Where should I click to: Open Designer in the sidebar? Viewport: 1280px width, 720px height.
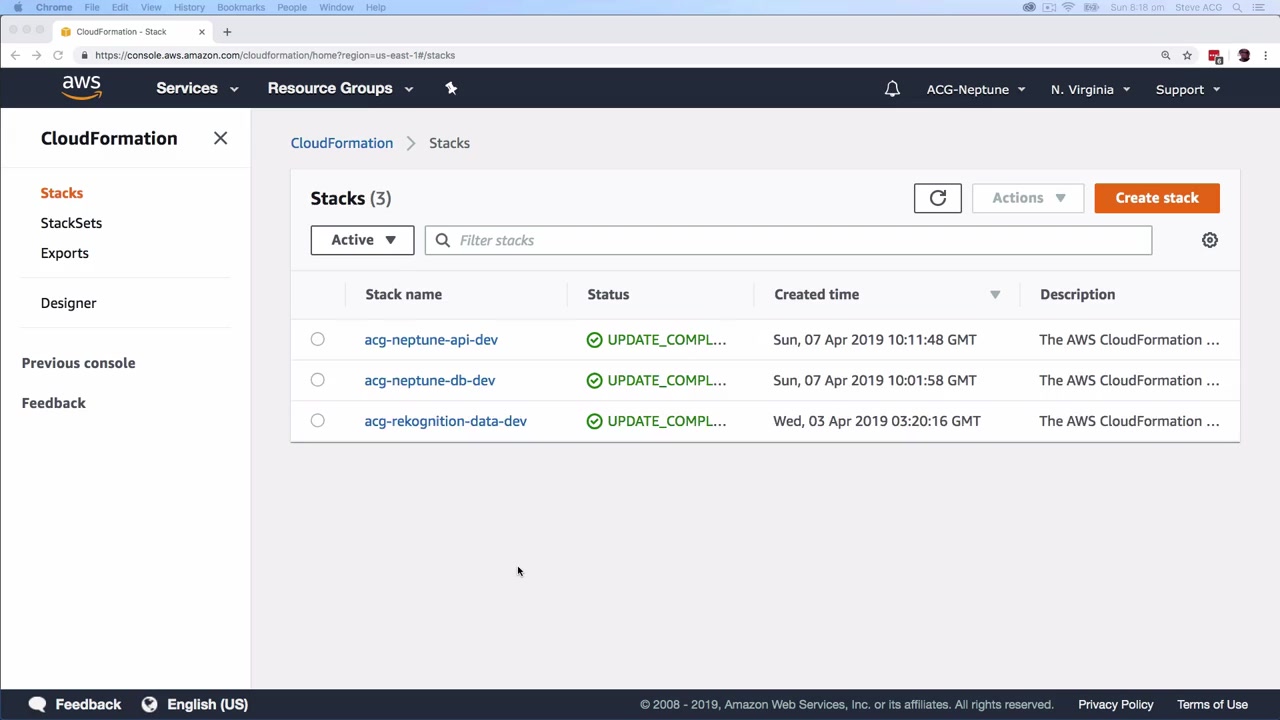click(x=69, y=303)
